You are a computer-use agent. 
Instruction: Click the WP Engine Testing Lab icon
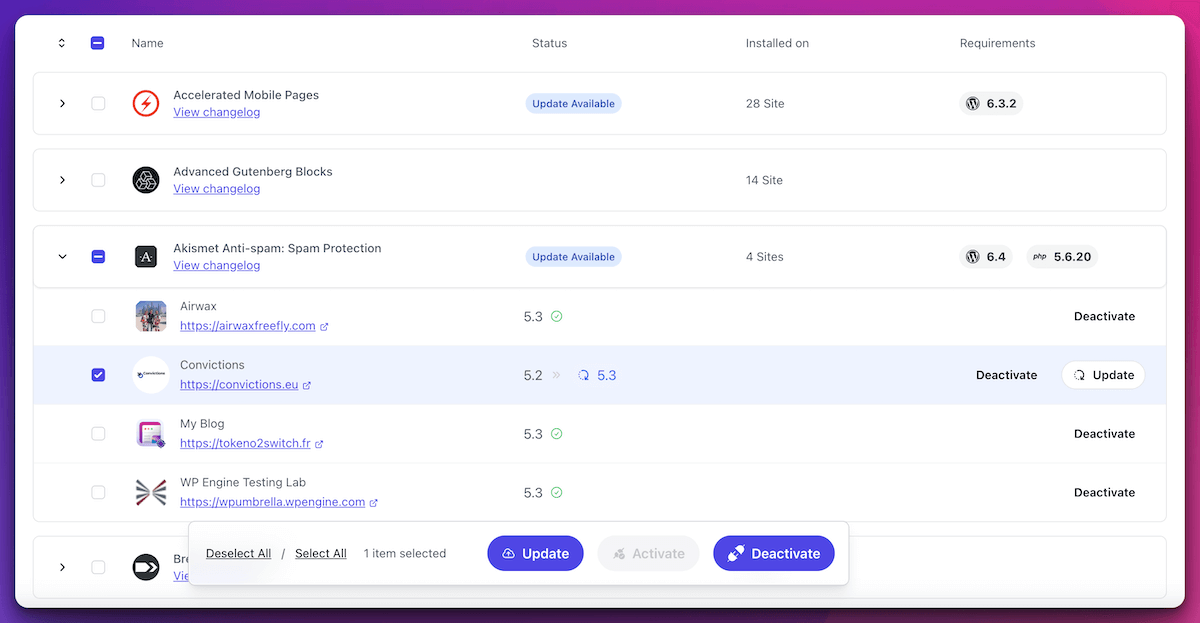click(x=151, y=492)
